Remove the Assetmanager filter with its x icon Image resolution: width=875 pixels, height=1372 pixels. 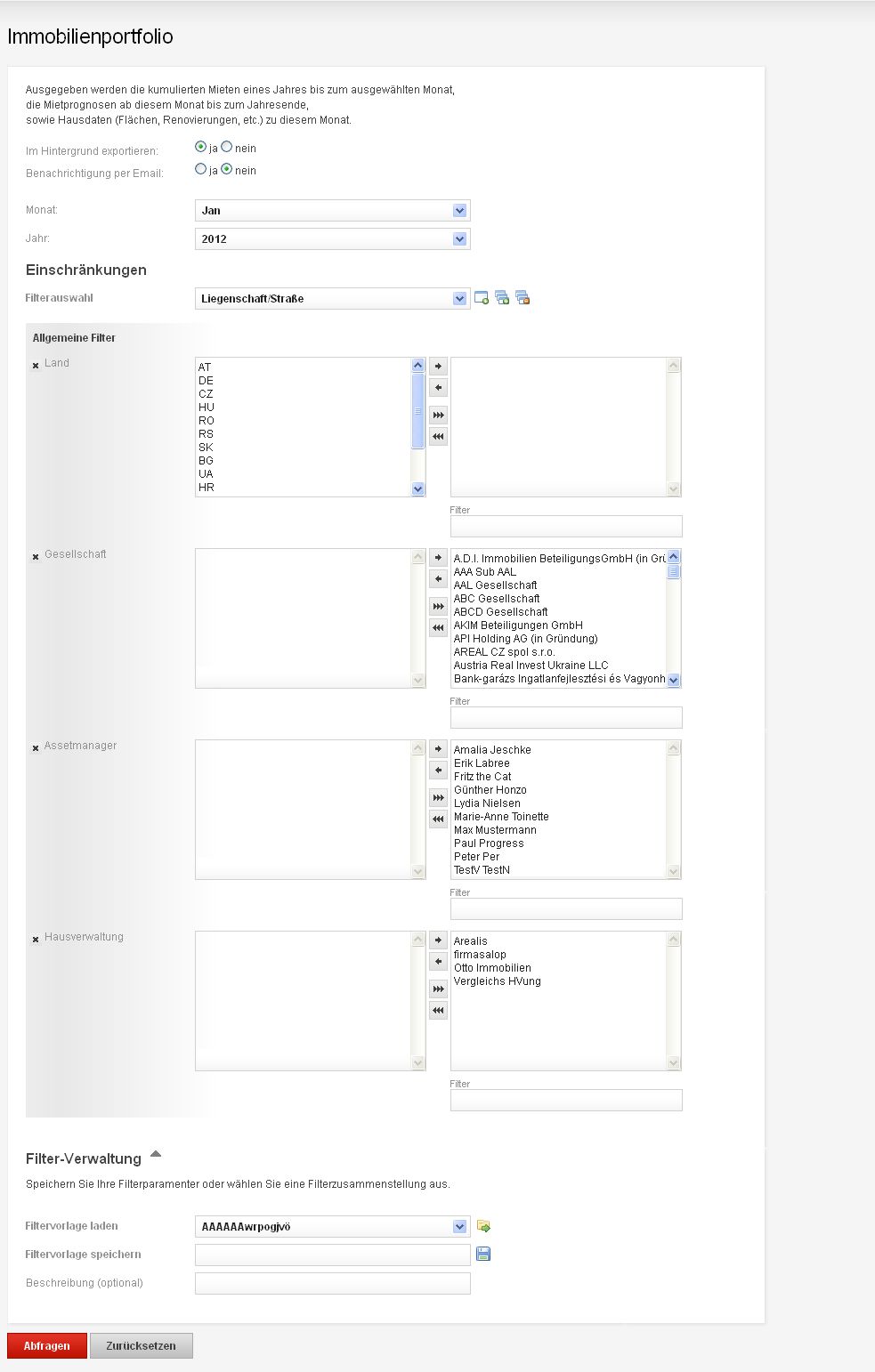(36, 747)
